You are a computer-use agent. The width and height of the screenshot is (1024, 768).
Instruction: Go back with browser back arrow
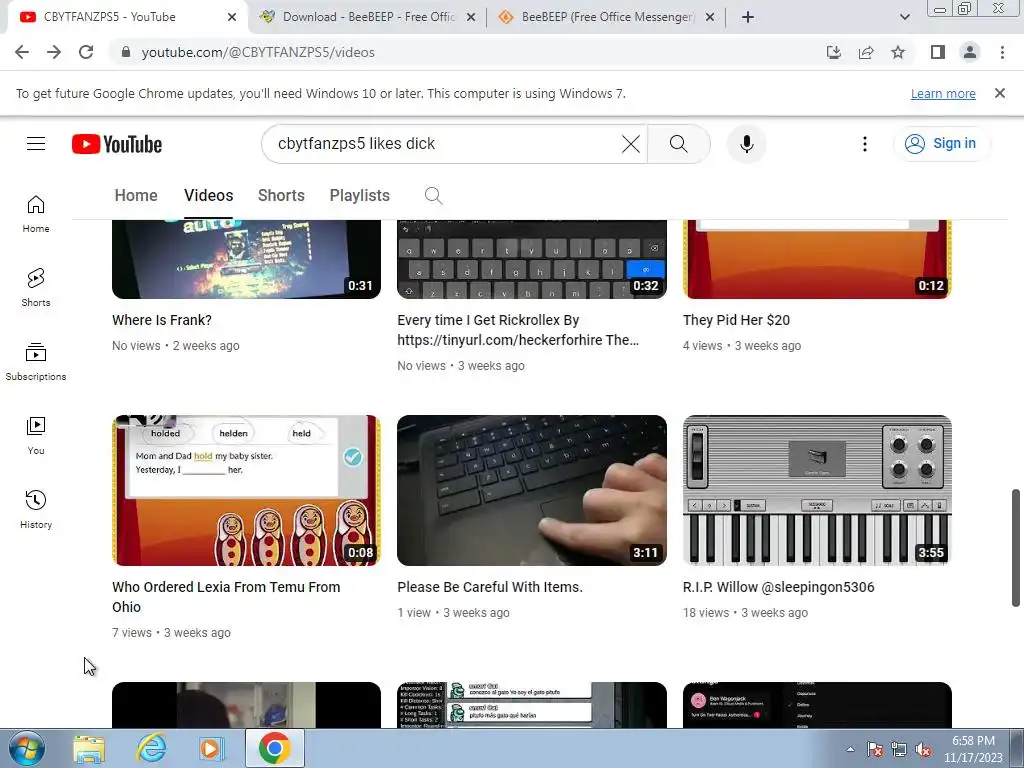(x=22, y=52)
